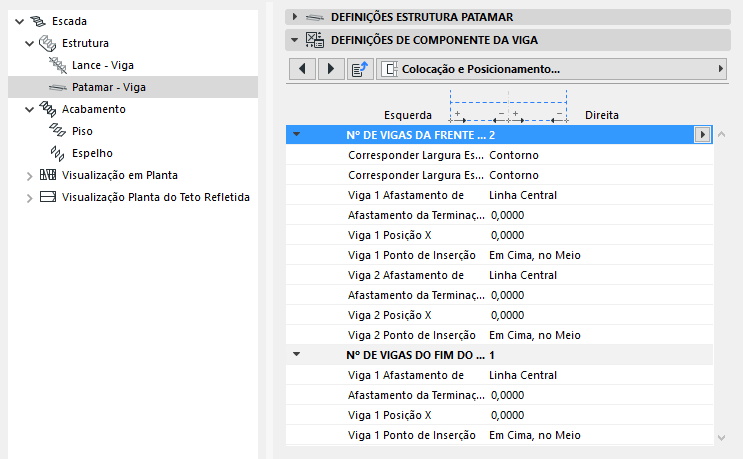Click front Viga 1 Ponto de Inserção value
This screenshot has width=743, height=459.
pos(535,255)
